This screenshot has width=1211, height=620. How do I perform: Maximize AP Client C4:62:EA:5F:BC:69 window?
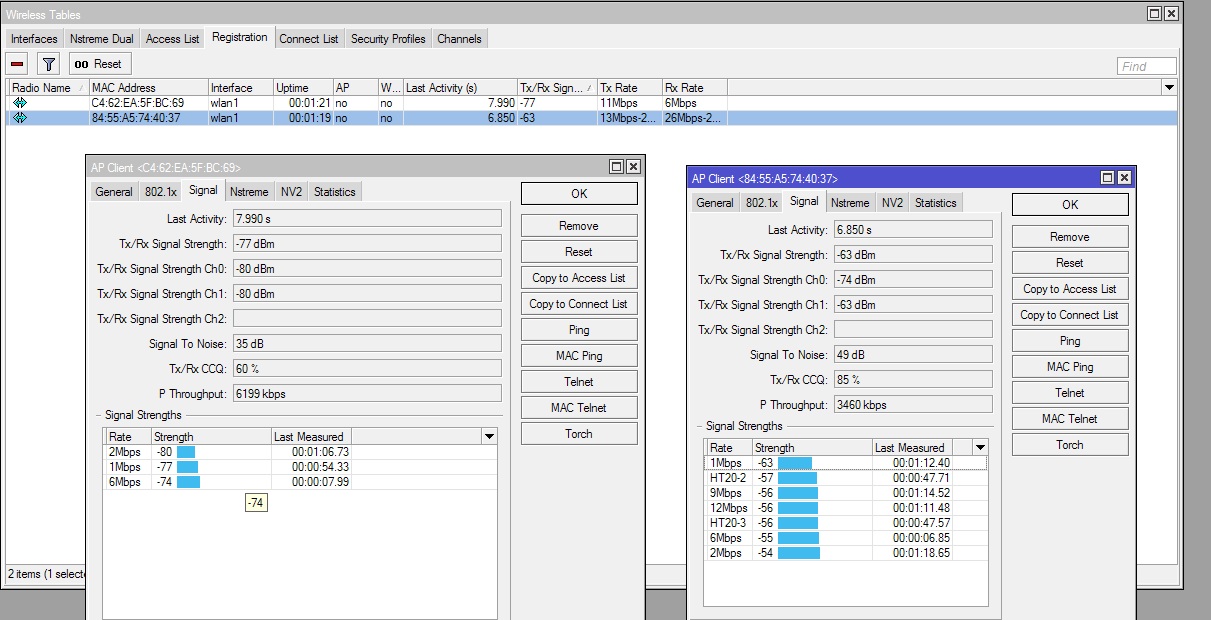(x=616, y=167)
